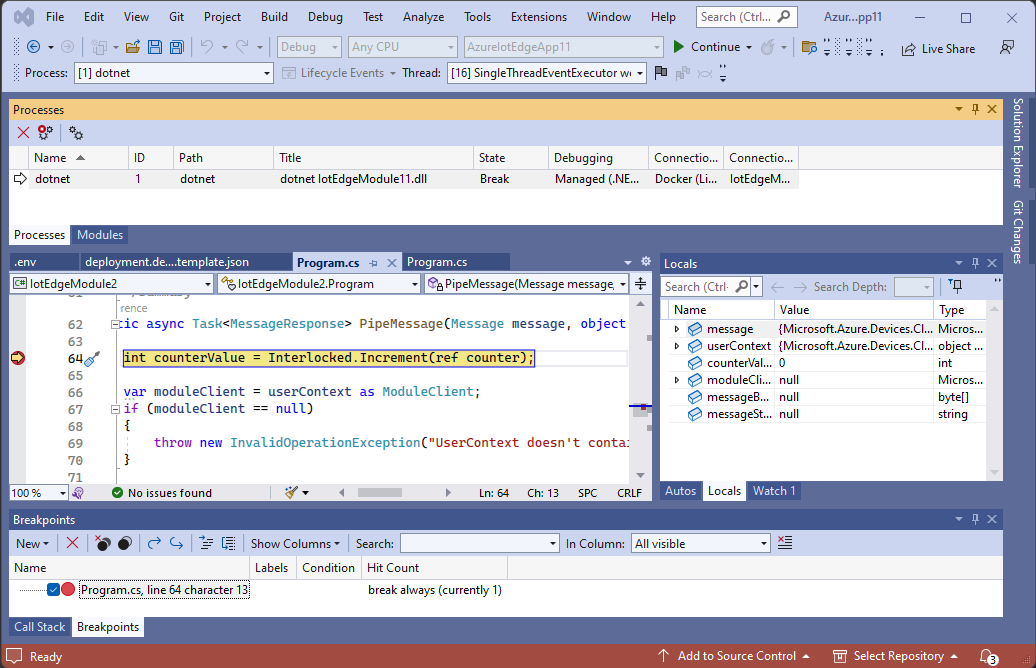
Task: Click the Attach to Process icon in Processes panel
Action: (44, 132)
